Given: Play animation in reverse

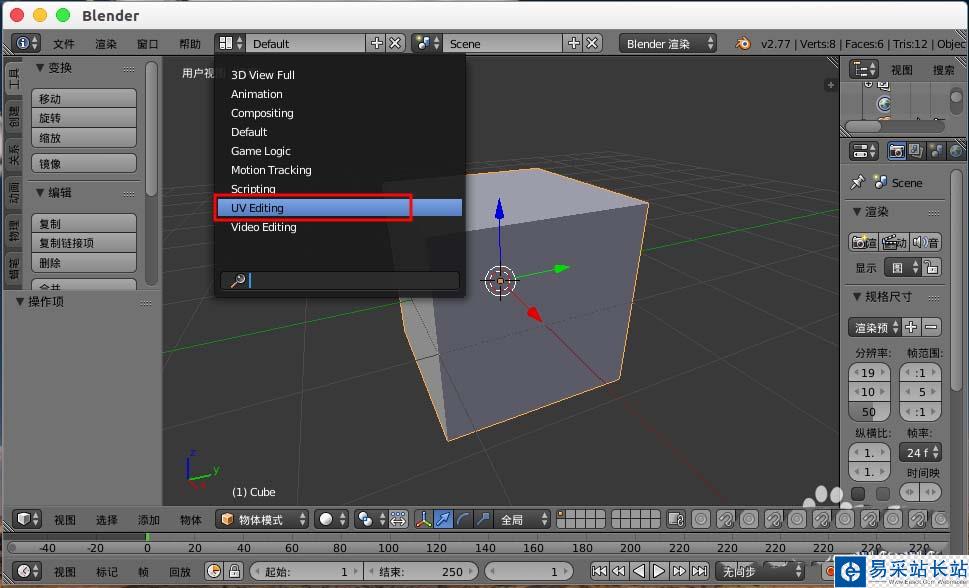Looking at the screenshot, I should coord(639,571).
